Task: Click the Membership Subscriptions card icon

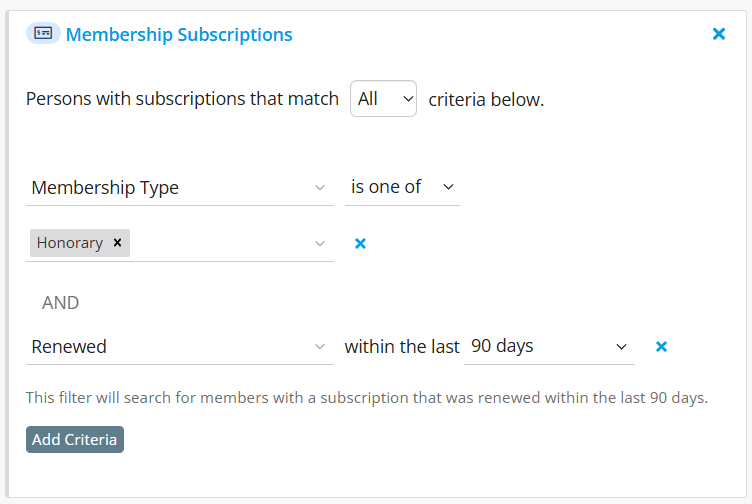Action: 43,34
